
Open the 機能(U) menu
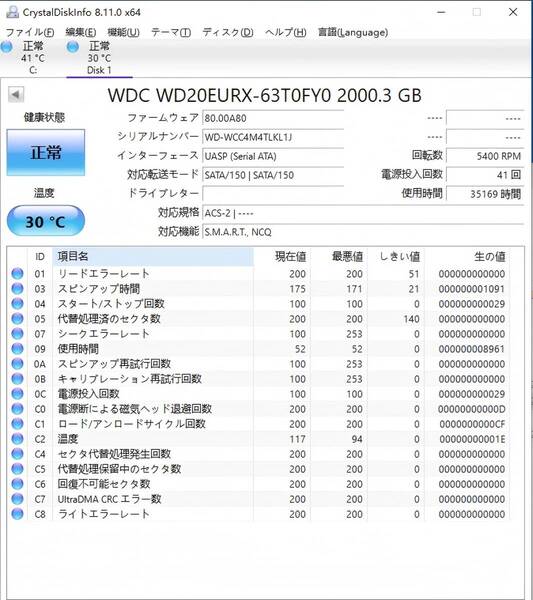pos(123,33)
